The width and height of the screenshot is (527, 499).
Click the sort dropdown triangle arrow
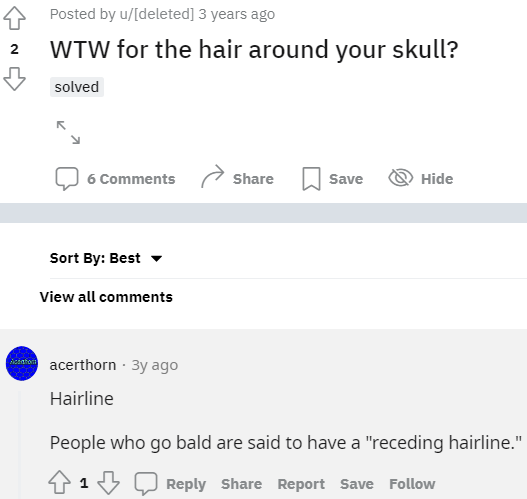156,258
